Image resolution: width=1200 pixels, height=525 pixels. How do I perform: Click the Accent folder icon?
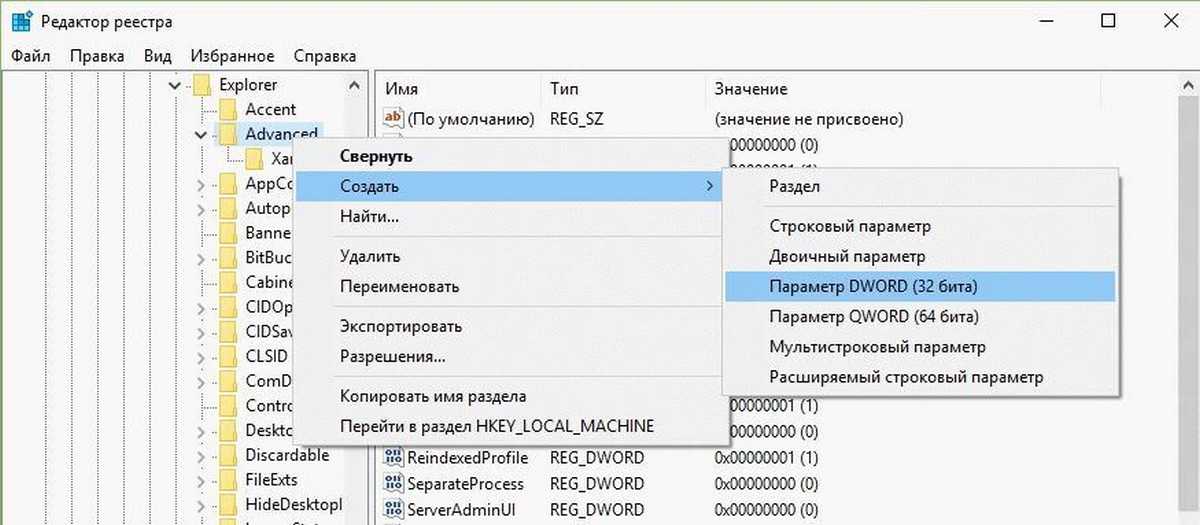[228, 109]
